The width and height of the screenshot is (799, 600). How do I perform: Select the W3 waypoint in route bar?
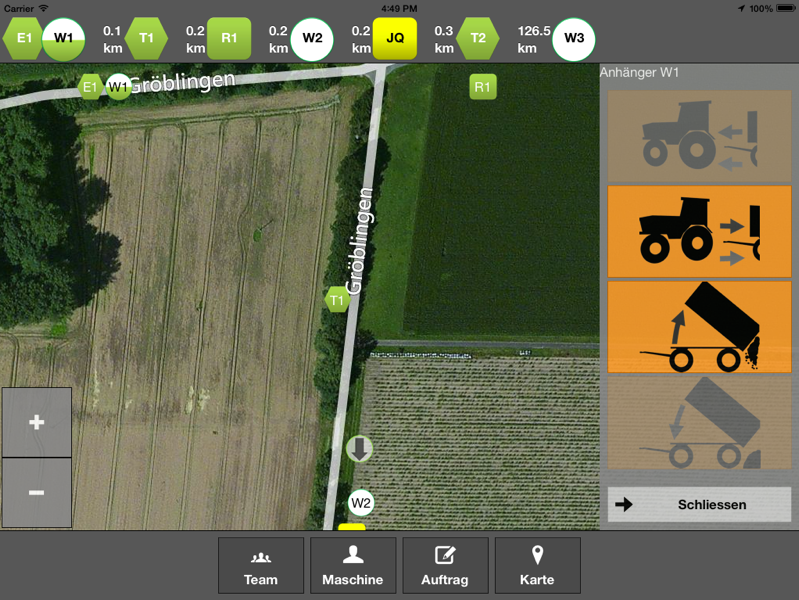pos(574,39)
